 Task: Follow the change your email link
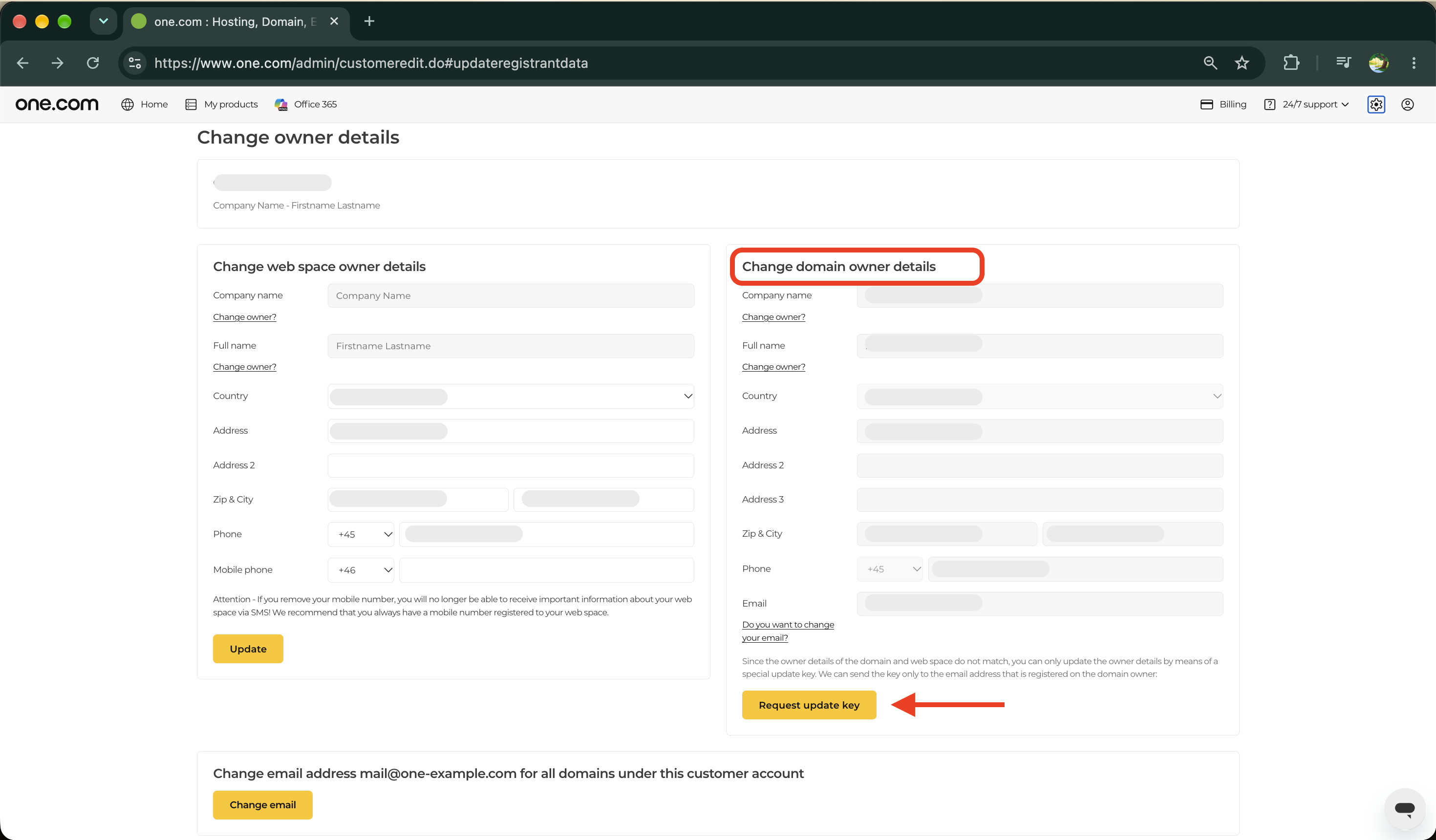tap(788, 631)
